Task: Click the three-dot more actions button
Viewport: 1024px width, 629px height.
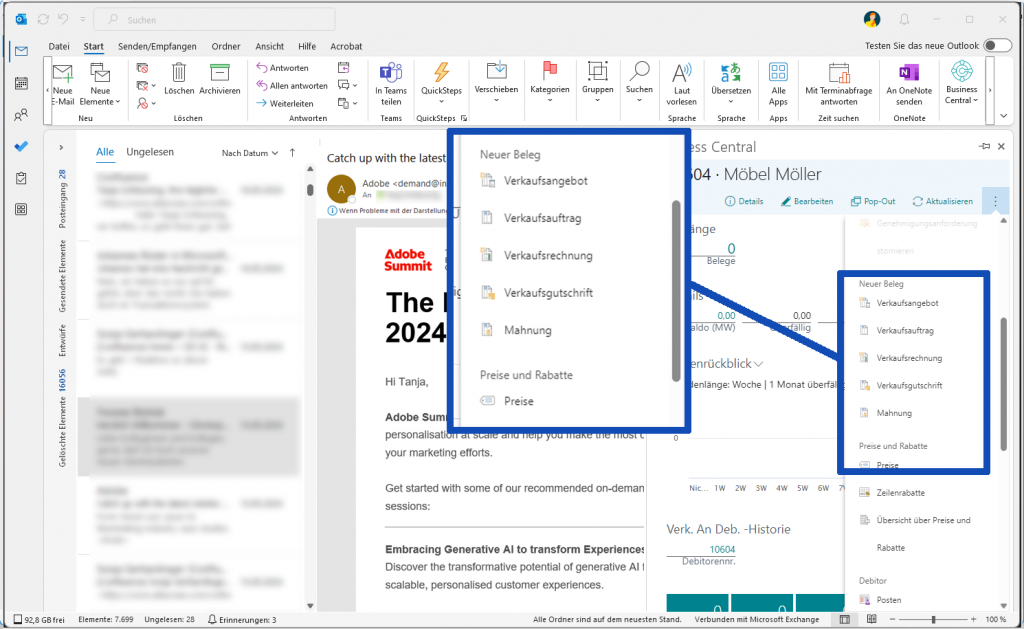Action: (995, 201)
